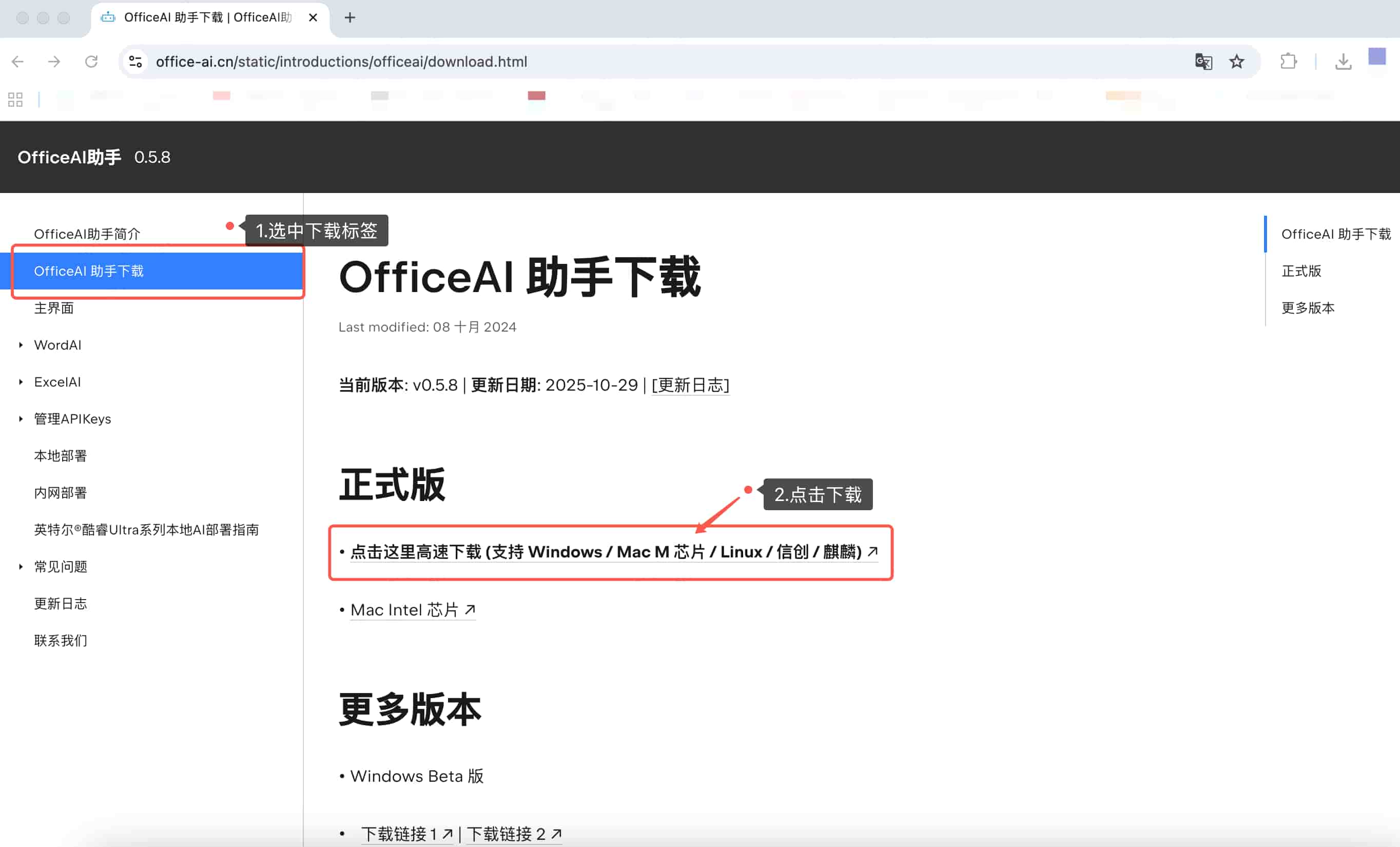Open the apps grid icon on bookmarks bar
This screenshot has height=847, width=1400.
(15, 99)
